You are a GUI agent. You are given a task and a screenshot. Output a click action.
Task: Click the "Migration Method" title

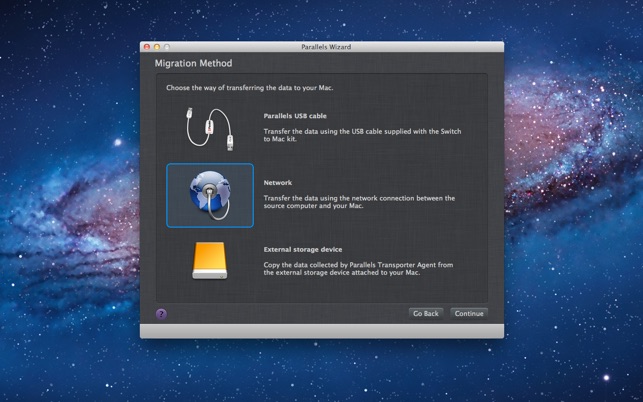pyautogui.click(x=193, y=63)
